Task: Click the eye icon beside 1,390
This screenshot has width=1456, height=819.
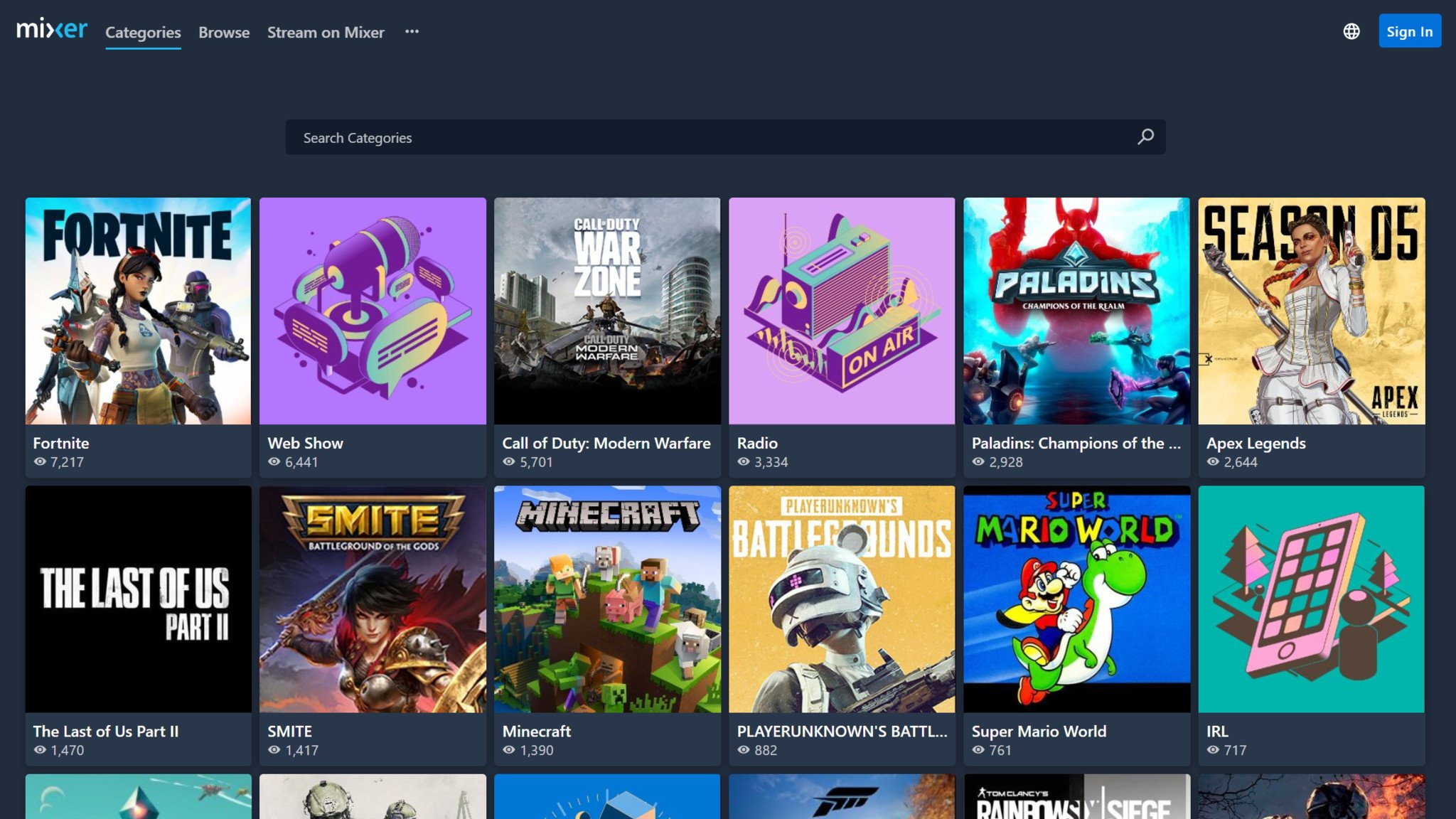Action: pyautogui.click(x=509, y=749)
